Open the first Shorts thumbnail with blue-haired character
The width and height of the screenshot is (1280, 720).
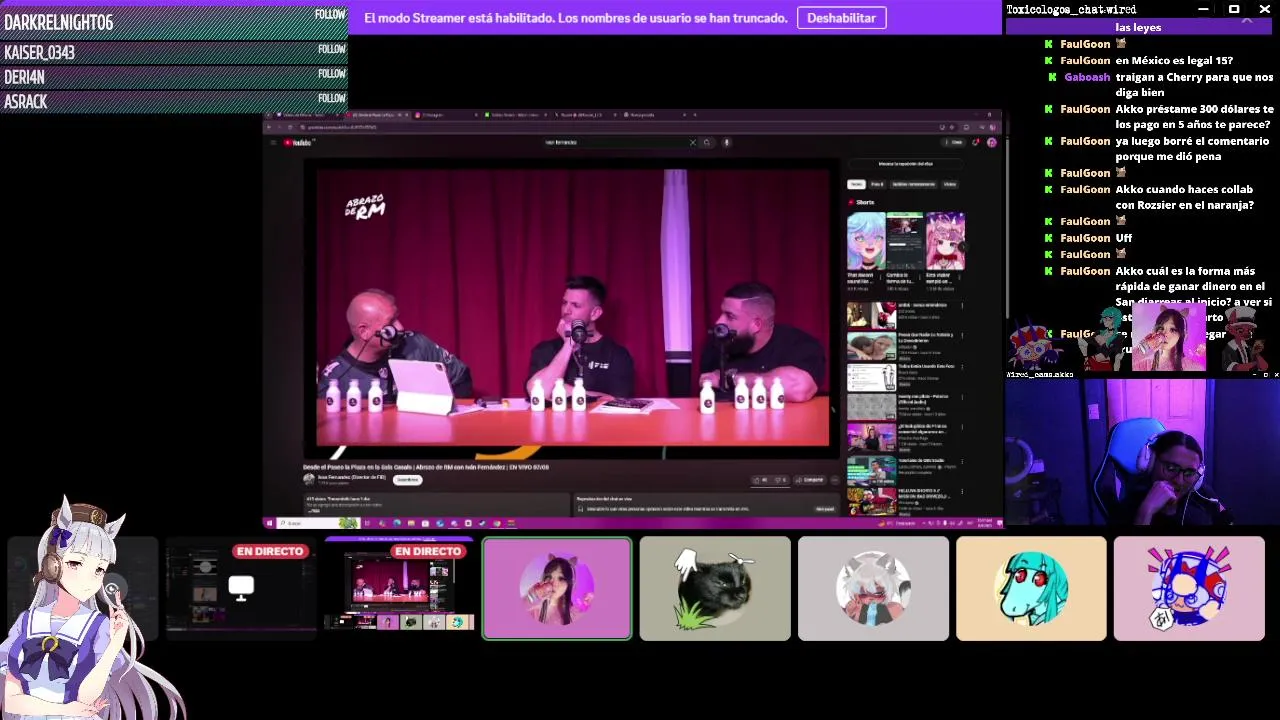pos(866,241)
